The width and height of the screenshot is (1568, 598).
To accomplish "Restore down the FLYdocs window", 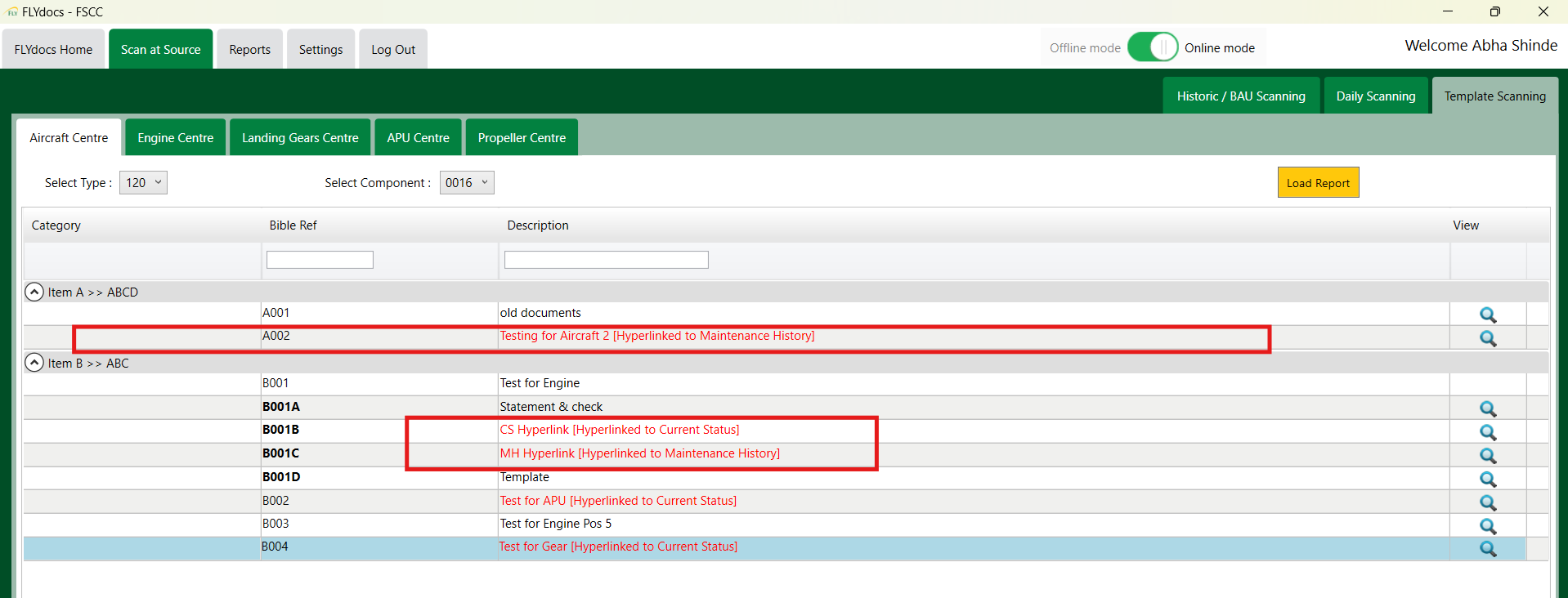I will pyautogui.click(x=1495, y=11).
